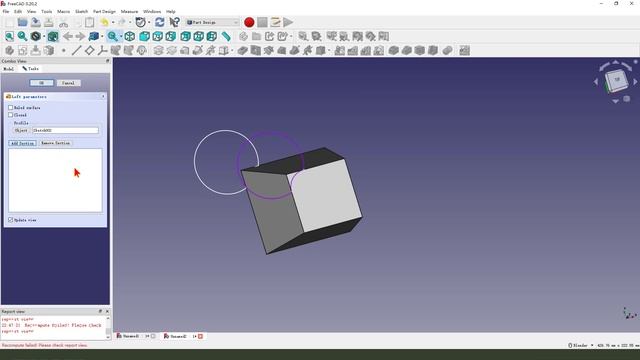The image size is (640, 360).
Task: Enable the Closed checkbox
Action: tap(11, 115)
